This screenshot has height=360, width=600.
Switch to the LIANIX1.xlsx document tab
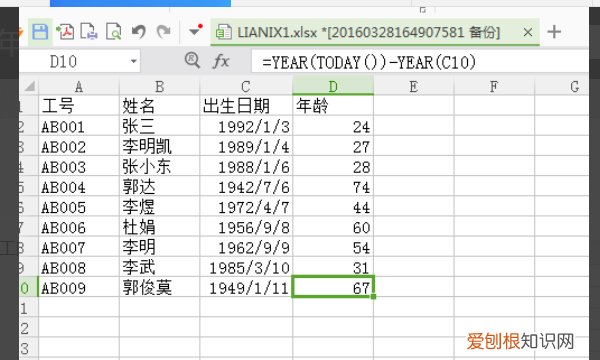click(x=375, y=32)
